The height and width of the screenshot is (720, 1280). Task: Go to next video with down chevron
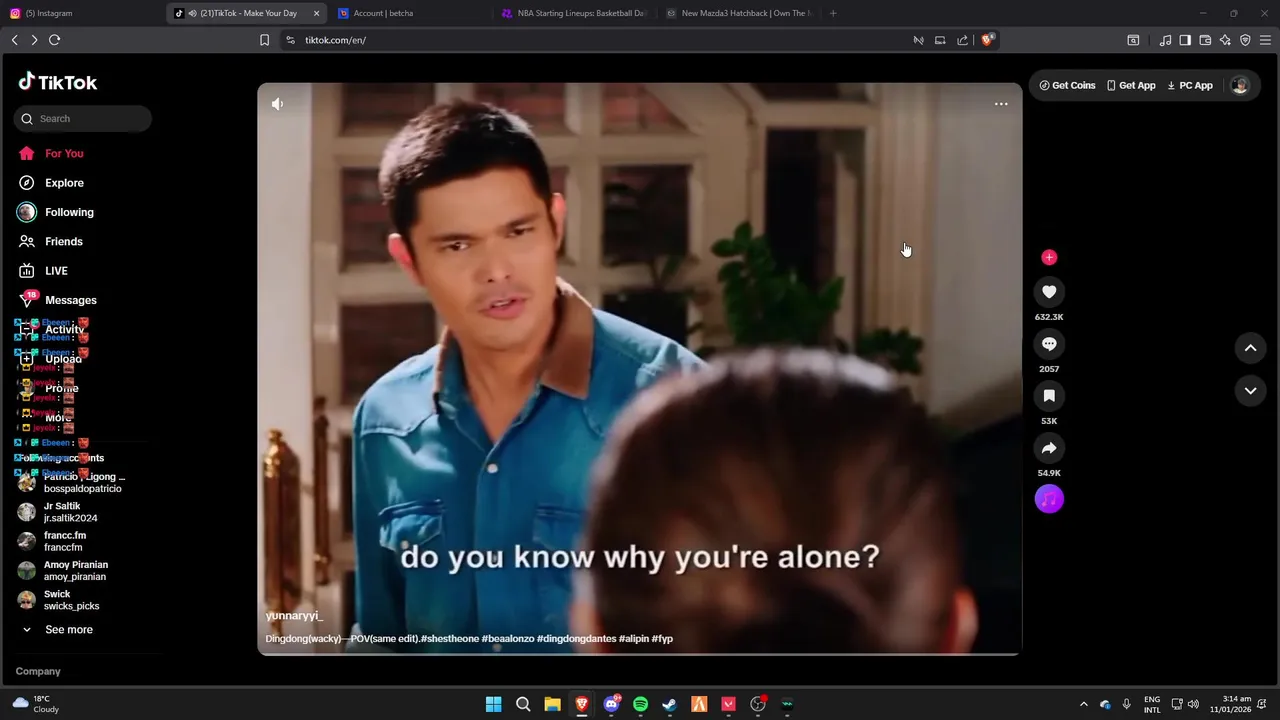[1250, 391]
